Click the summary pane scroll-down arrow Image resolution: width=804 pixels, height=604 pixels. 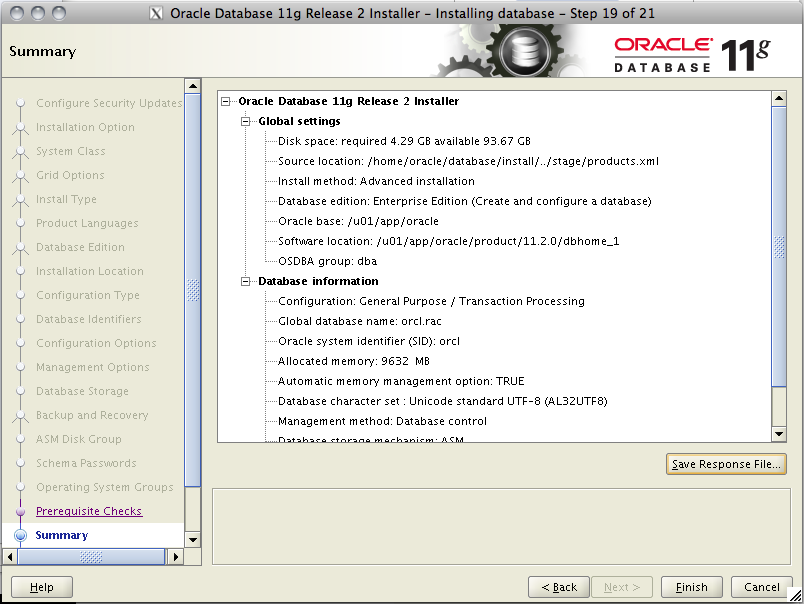[781, 433]
